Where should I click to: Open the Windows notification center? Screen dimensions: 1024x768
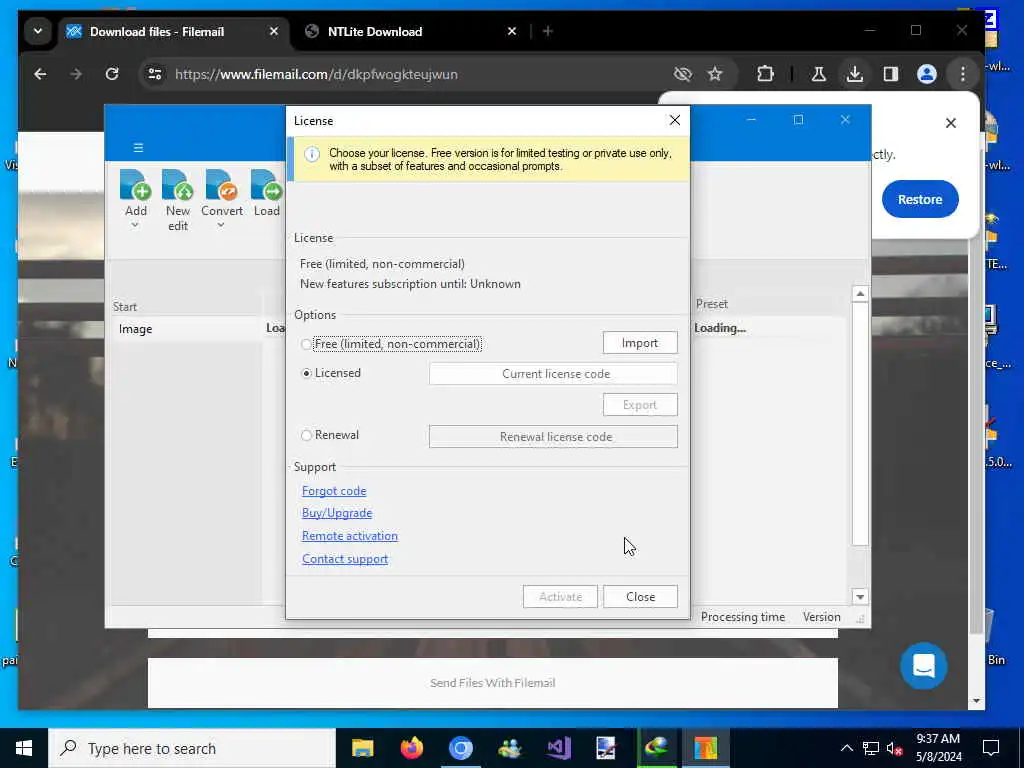[991, 748]
